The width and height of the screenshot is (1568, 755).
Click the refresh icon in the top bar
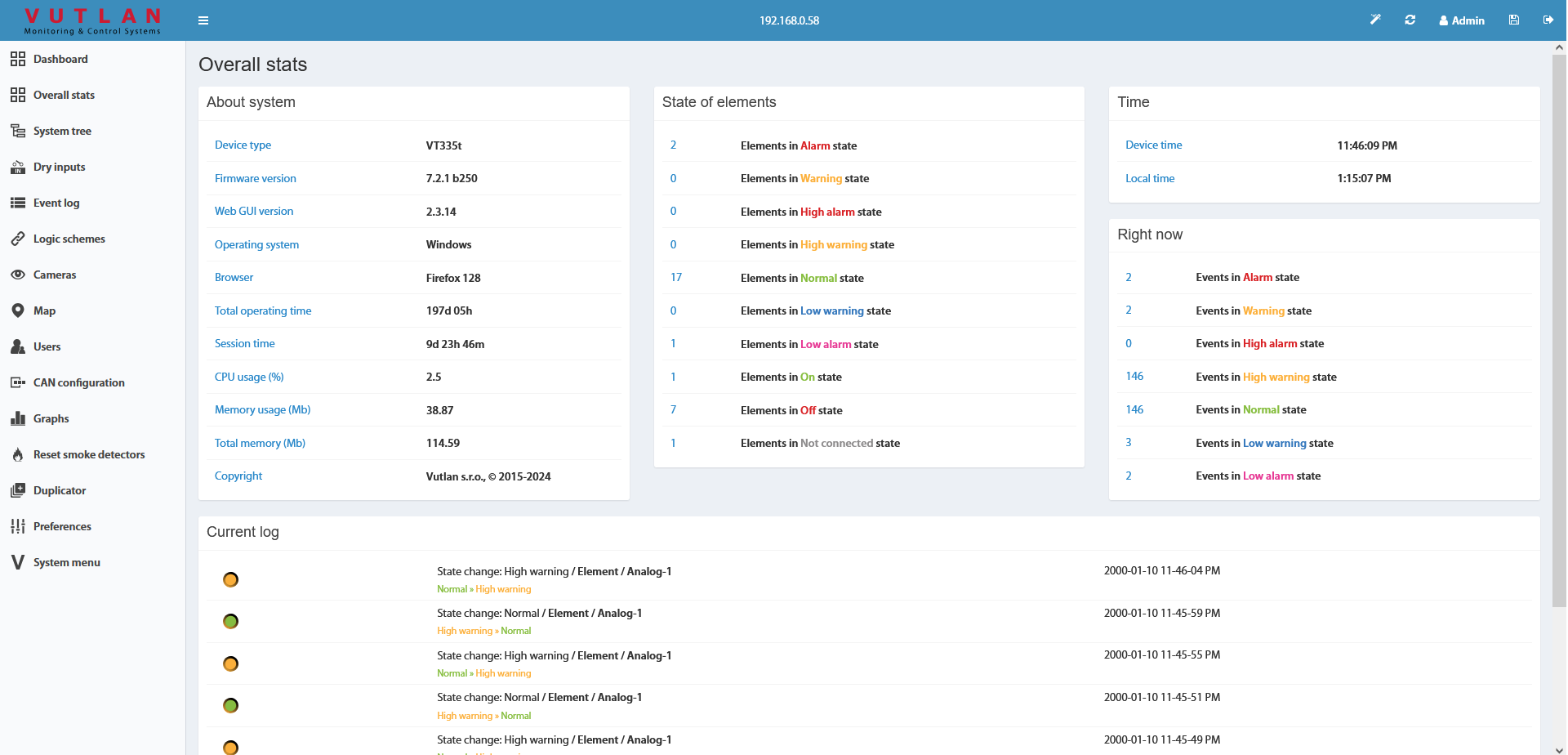point(1410,20)
